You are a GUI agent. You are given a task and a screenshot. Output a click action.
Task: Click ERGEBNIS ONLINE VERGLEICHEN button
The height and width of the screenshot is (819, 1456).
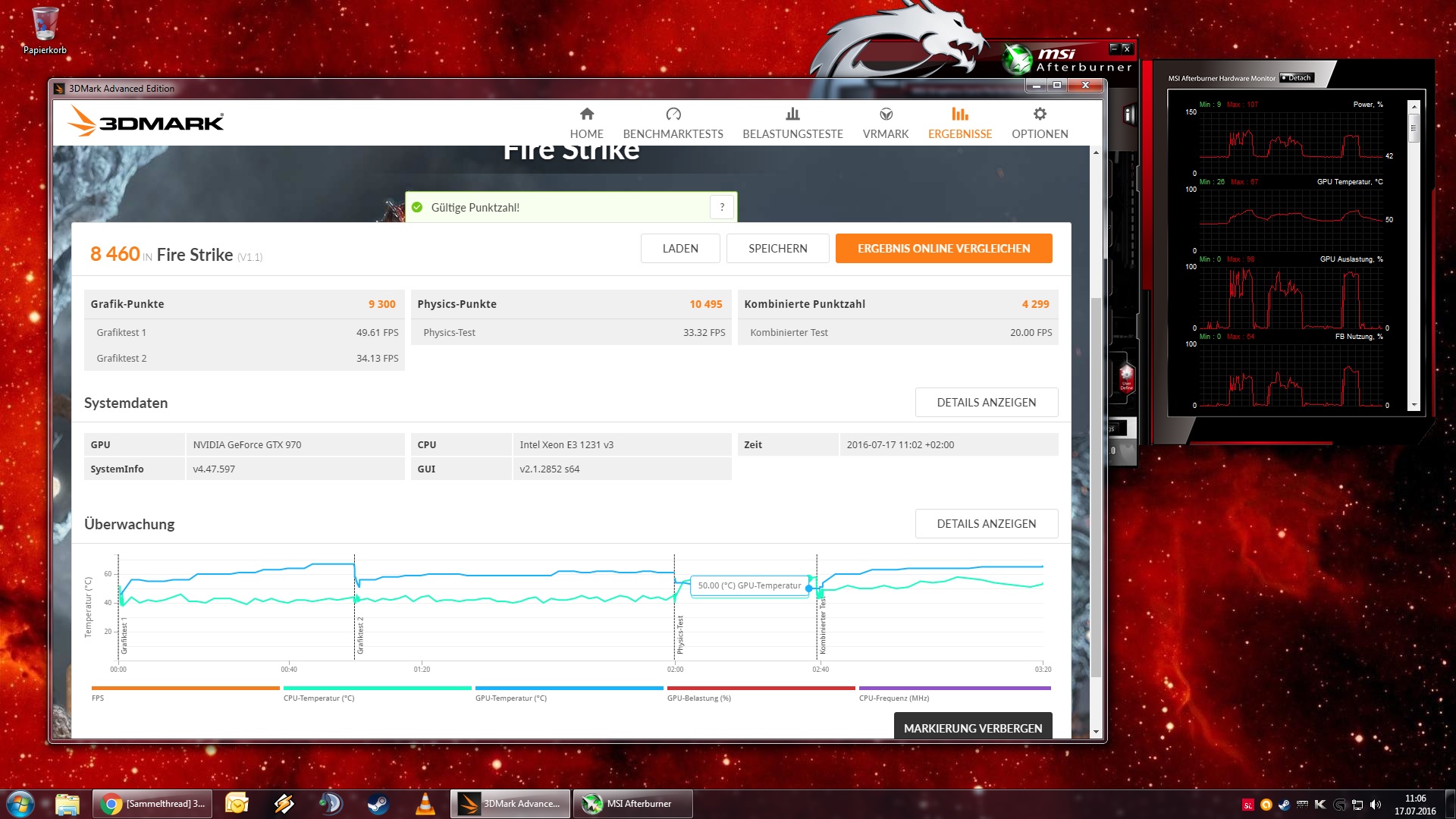(x=943, y=249)
